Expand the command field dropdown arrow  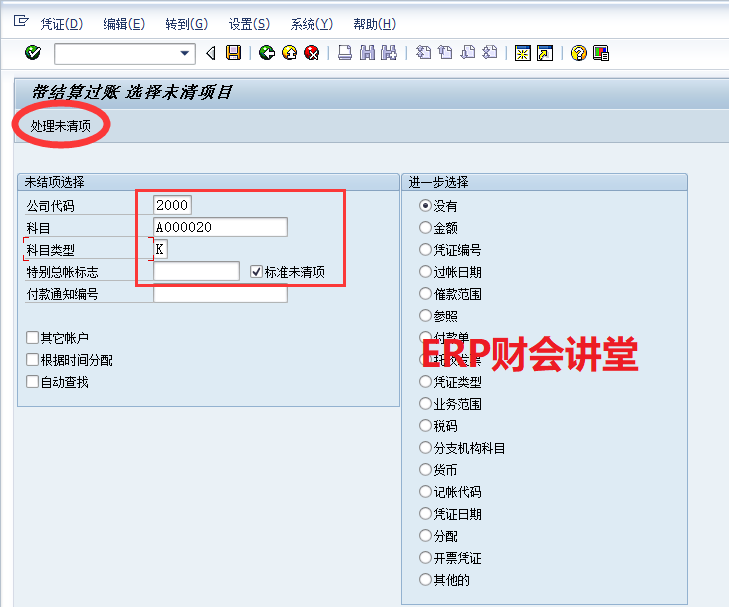pyautogui.click(x=185, y=53)
